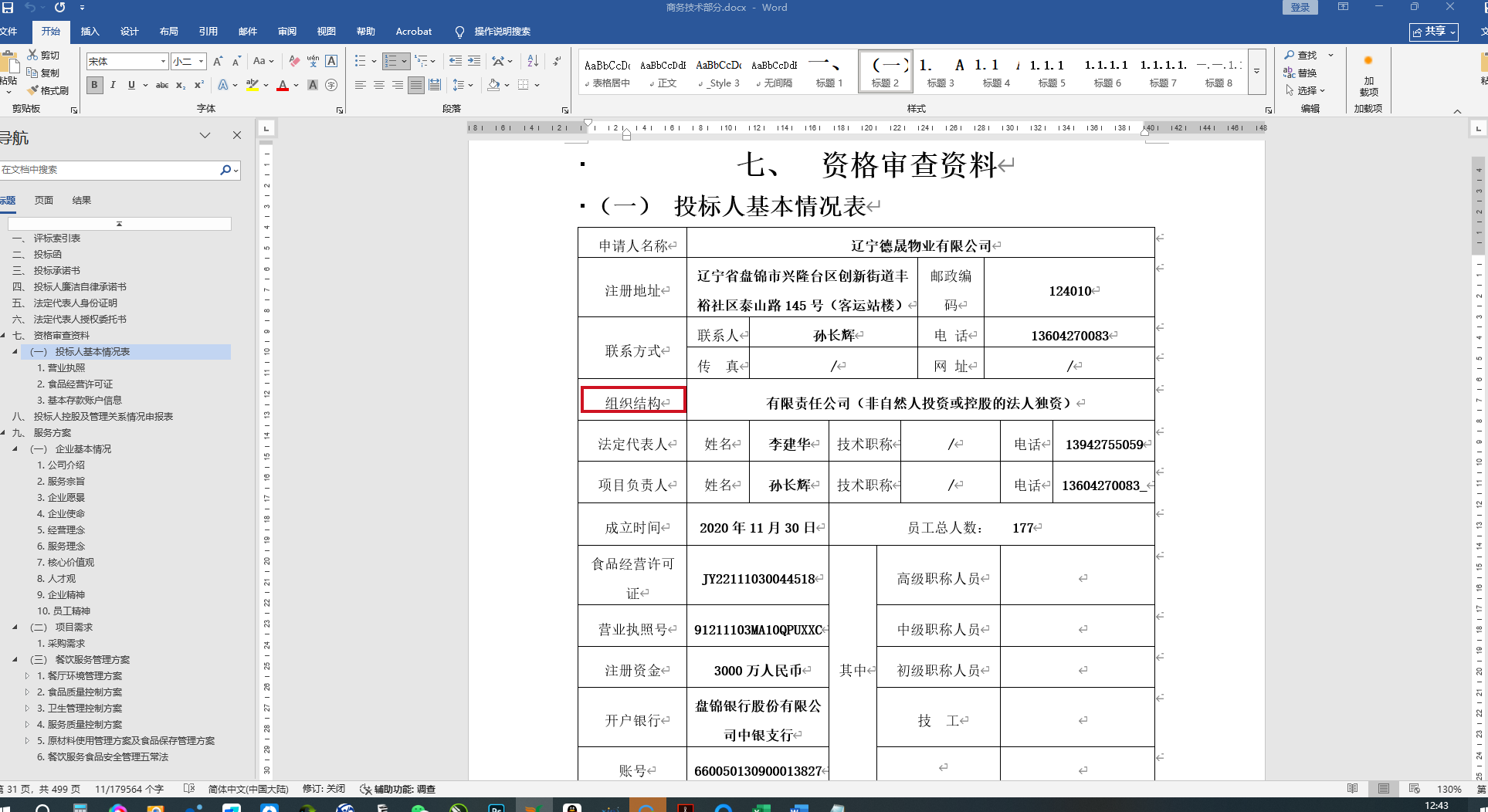
Task: Click the 共享 (Share) button
Action: pyautogui.click(x=1434, y=32)
